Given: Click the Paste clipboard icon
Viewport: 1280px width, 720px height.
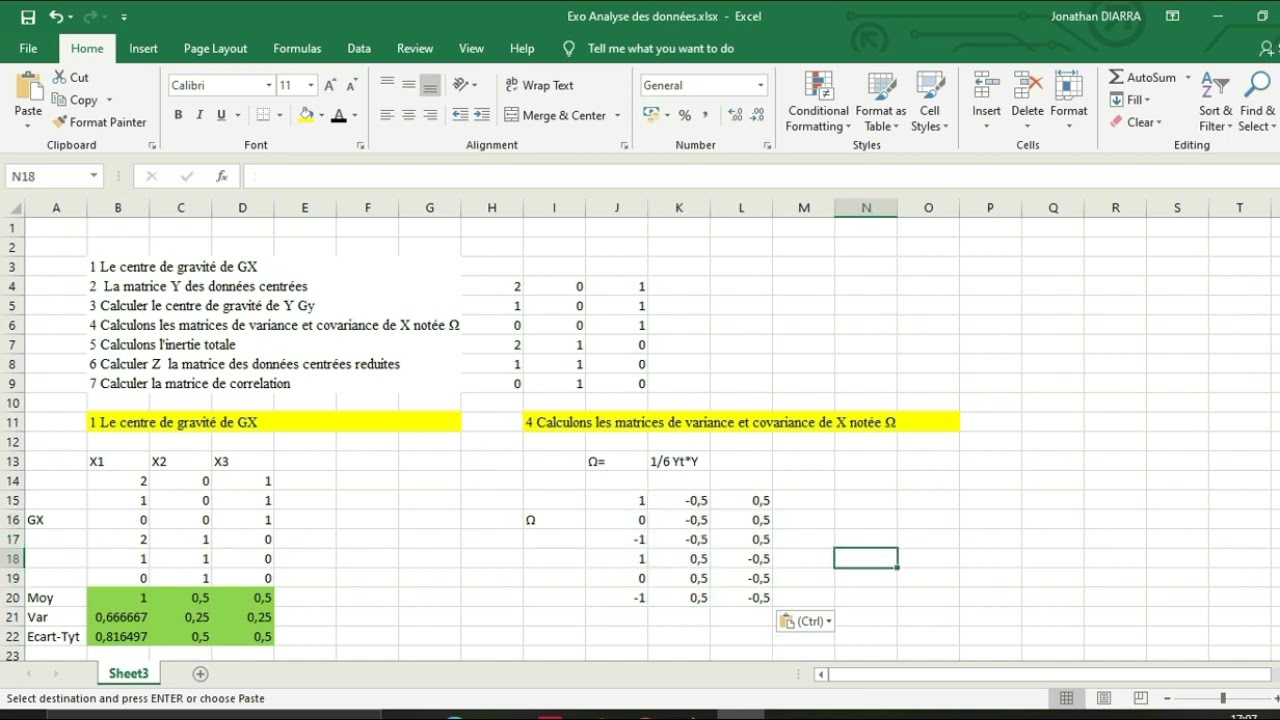Looking at the screenshot, I should click(28, 87).
